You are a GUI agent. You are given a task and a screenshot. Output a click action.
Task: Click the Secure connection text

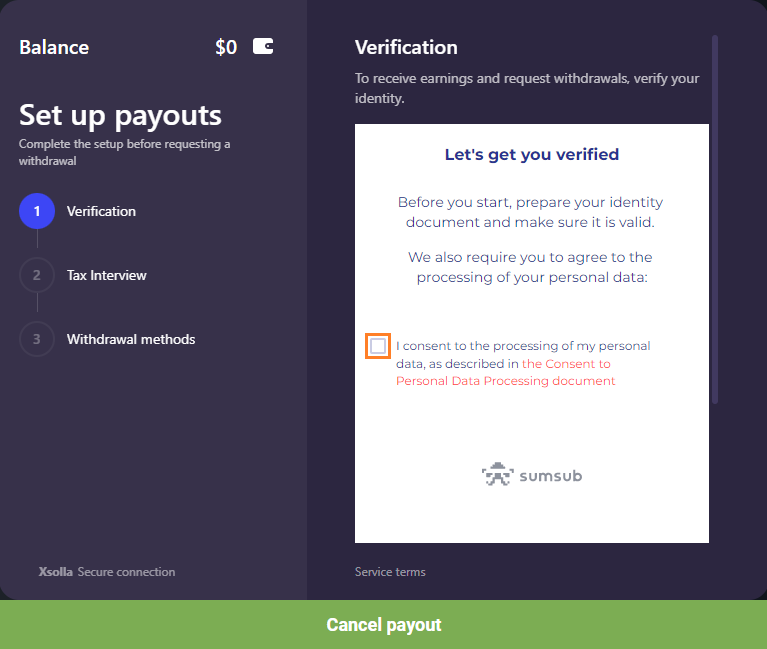coord(126,572)
